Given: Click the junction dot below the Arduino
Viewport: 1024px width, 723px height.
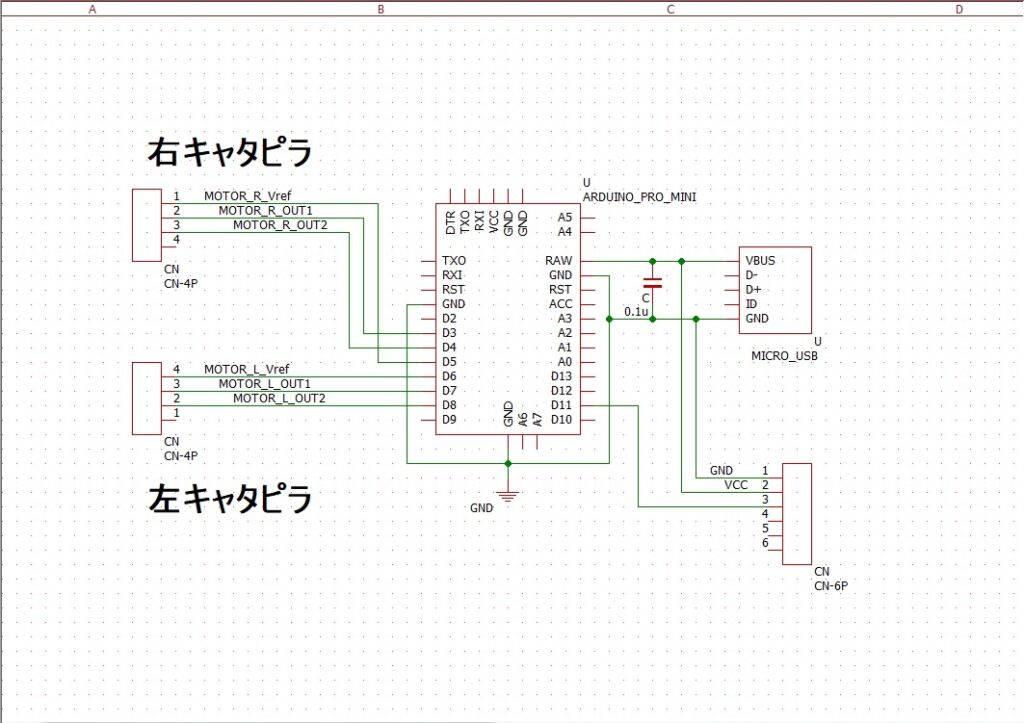Looking at the screenshot, I should tap(509, 463).
